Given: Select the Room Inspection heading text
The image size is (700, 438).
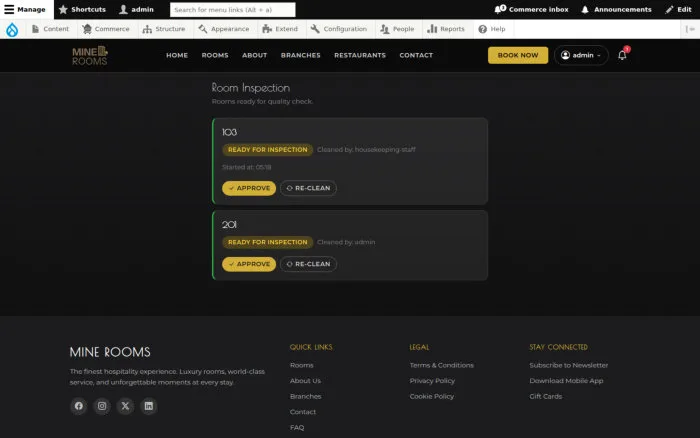Looking at the screenshot, I should click(250, 88).
